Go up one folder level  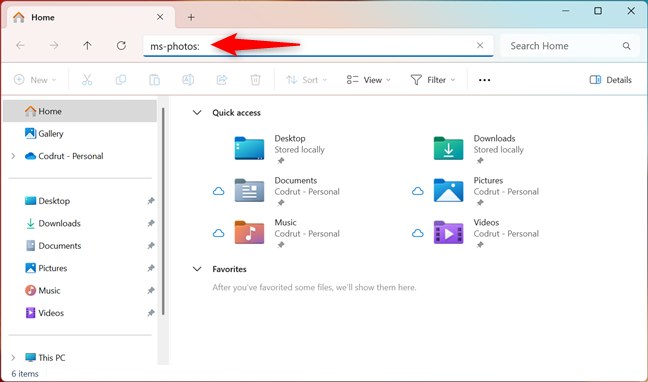(x=87, y=45)
